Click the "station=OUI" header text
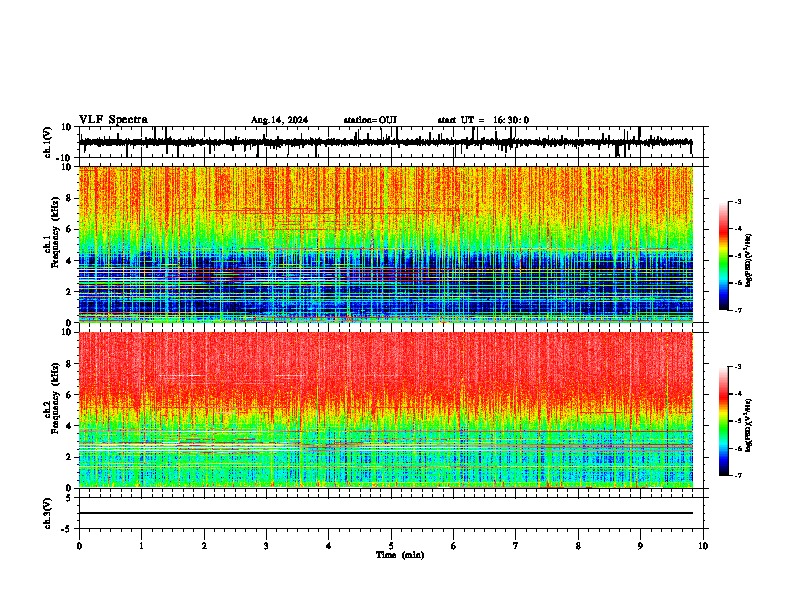Image resolution: width=792 pixels, height=612 pixels. click(x=370, y=120)
